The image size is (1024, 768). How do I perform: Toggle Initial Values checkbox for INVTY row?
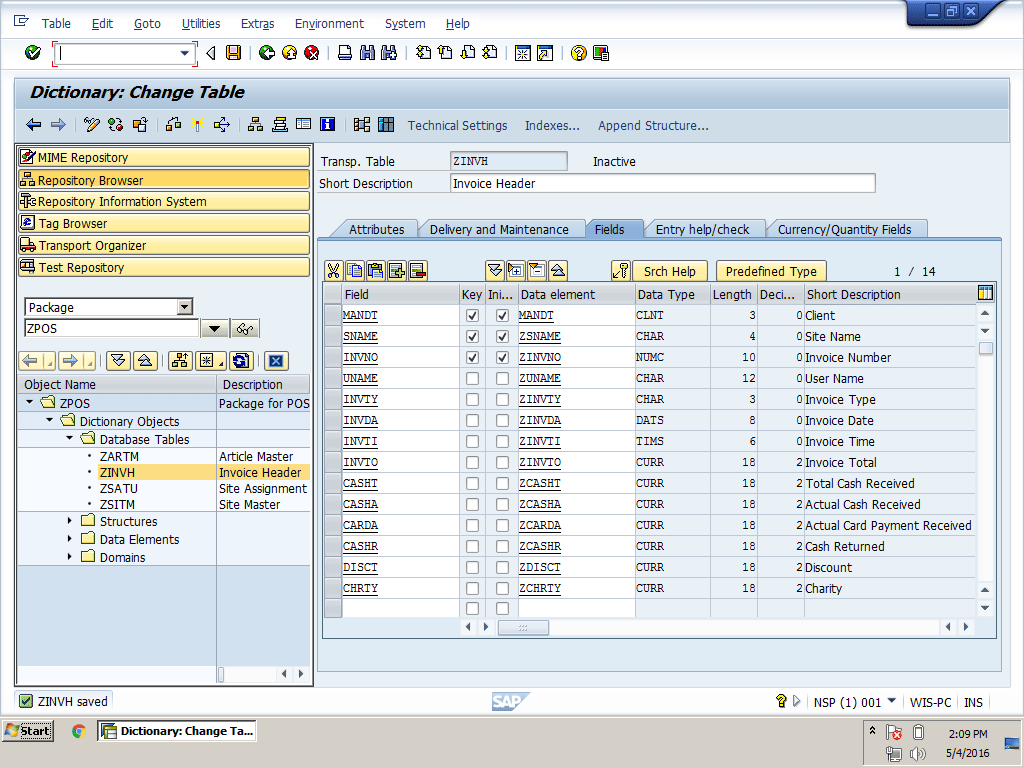(502, 400)
